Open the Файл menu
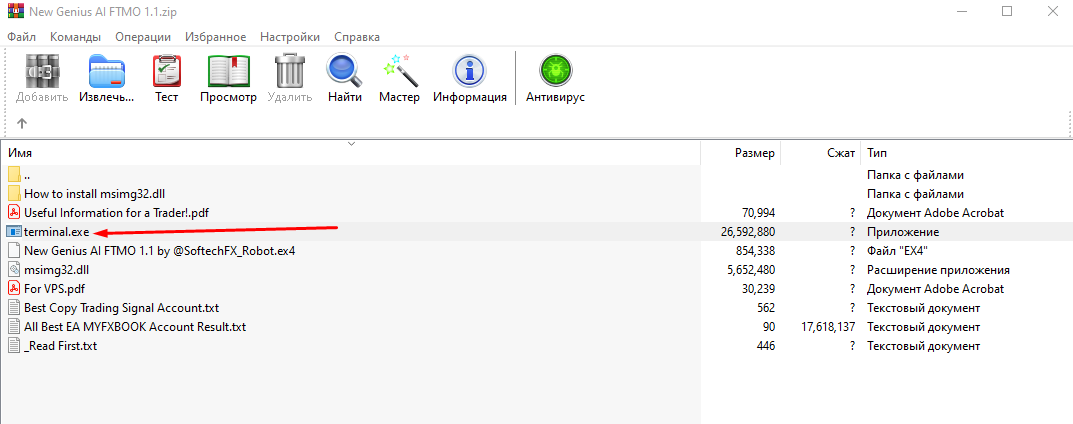 click(21, 37)
